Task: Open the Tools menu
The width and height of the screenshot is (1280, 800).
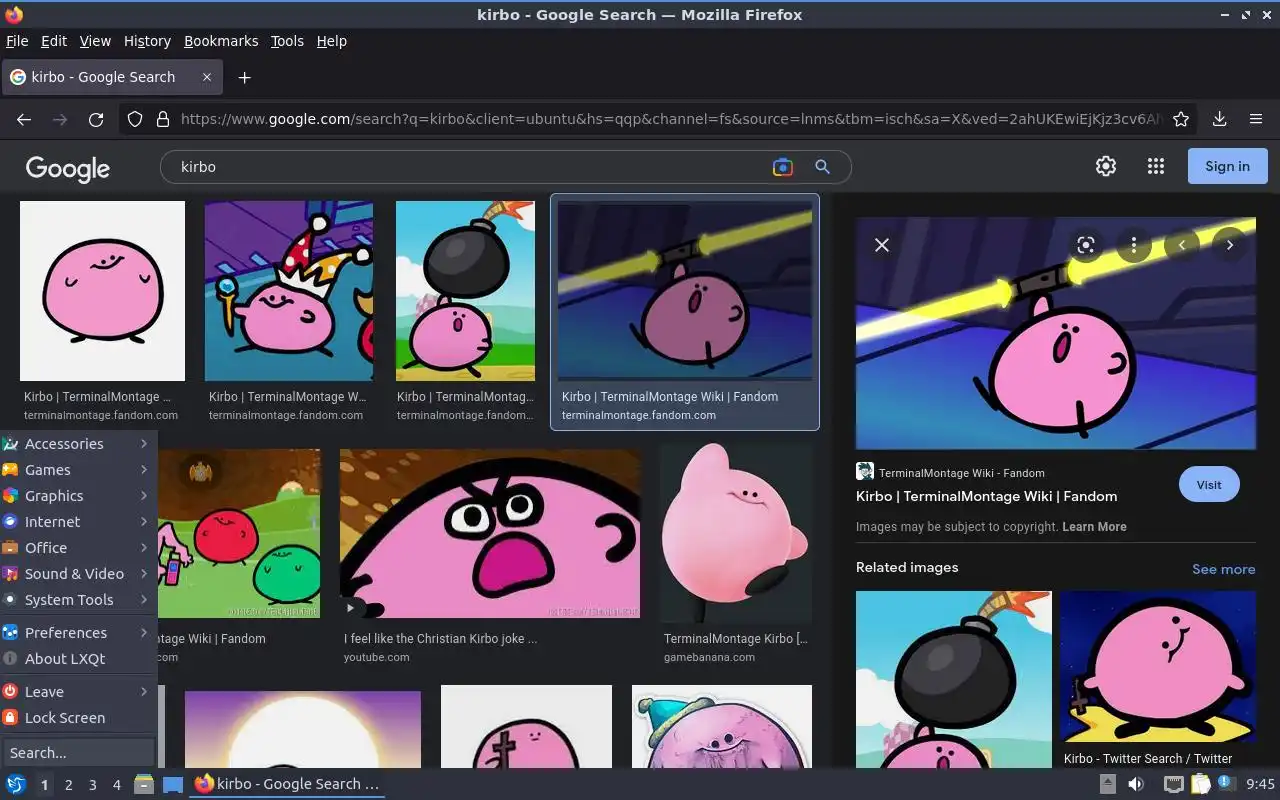Action: click(287, 41)
